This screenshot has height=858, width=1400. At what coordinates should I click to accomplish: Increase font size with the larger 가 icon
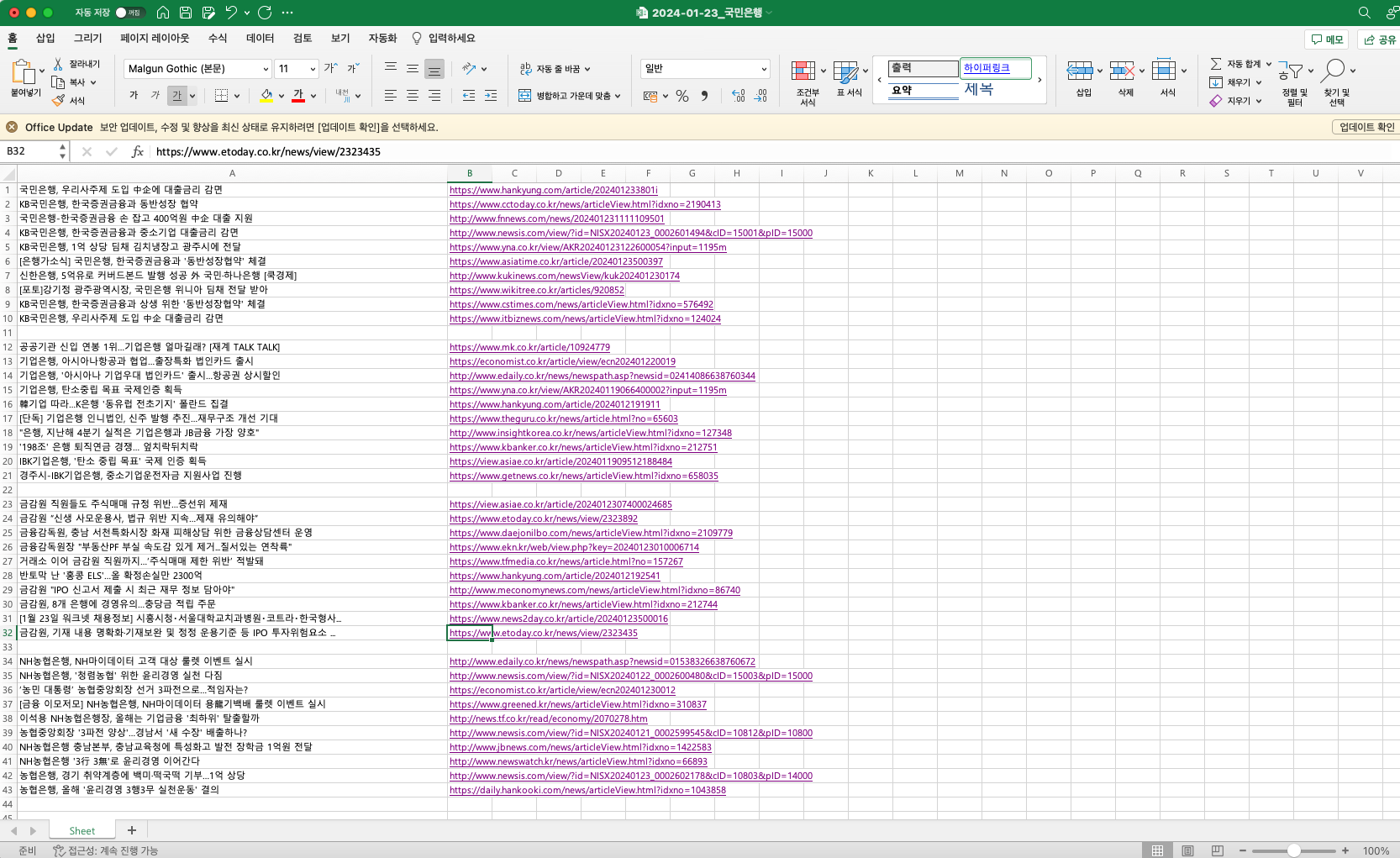(331, 69)
